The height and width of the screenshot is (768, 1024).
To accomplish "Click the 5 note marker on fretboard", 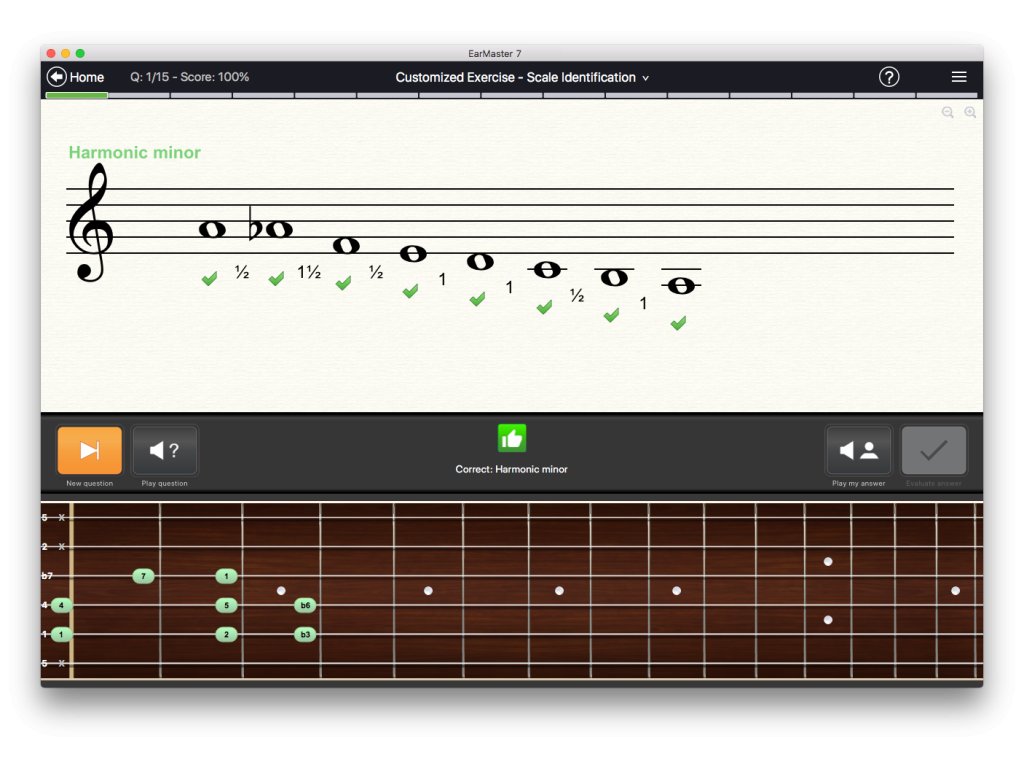I will (x=226, y=605).
